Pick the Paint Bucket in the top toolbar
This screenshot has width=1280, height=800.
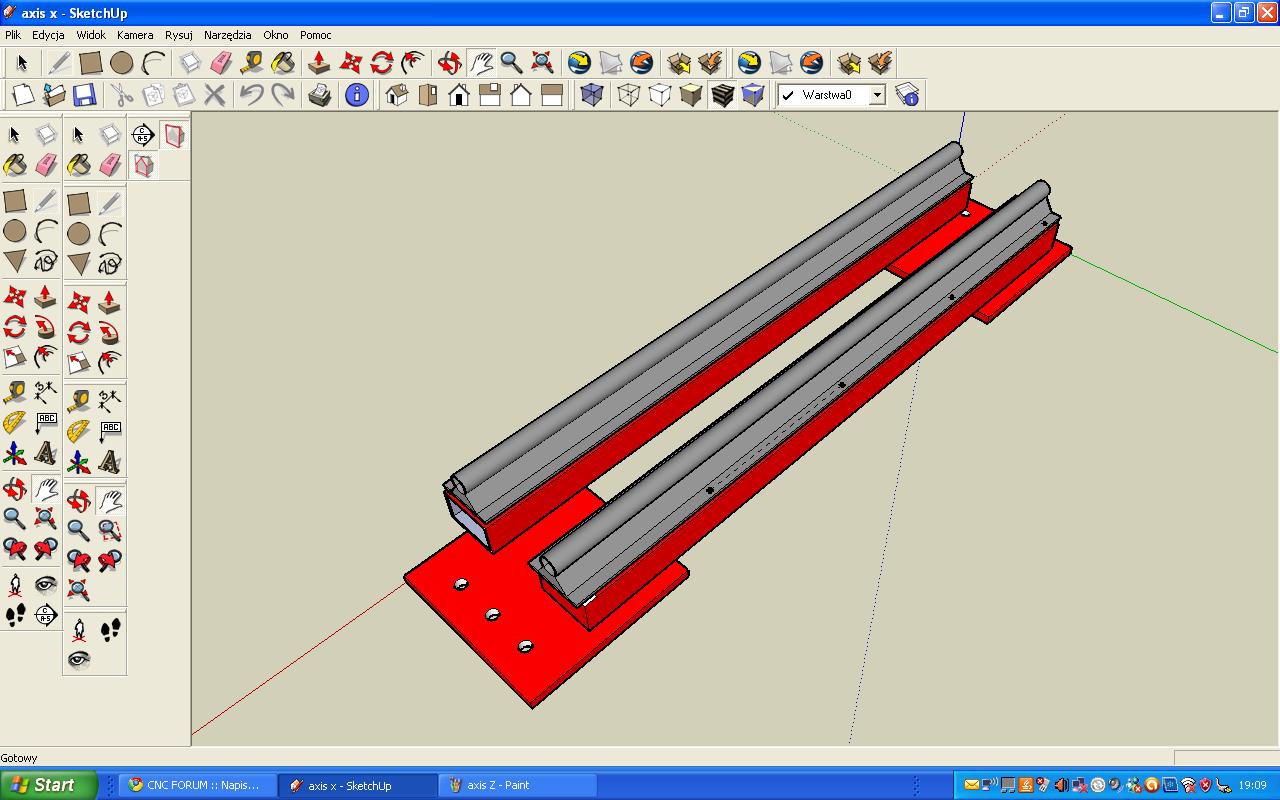coord(283,63)
